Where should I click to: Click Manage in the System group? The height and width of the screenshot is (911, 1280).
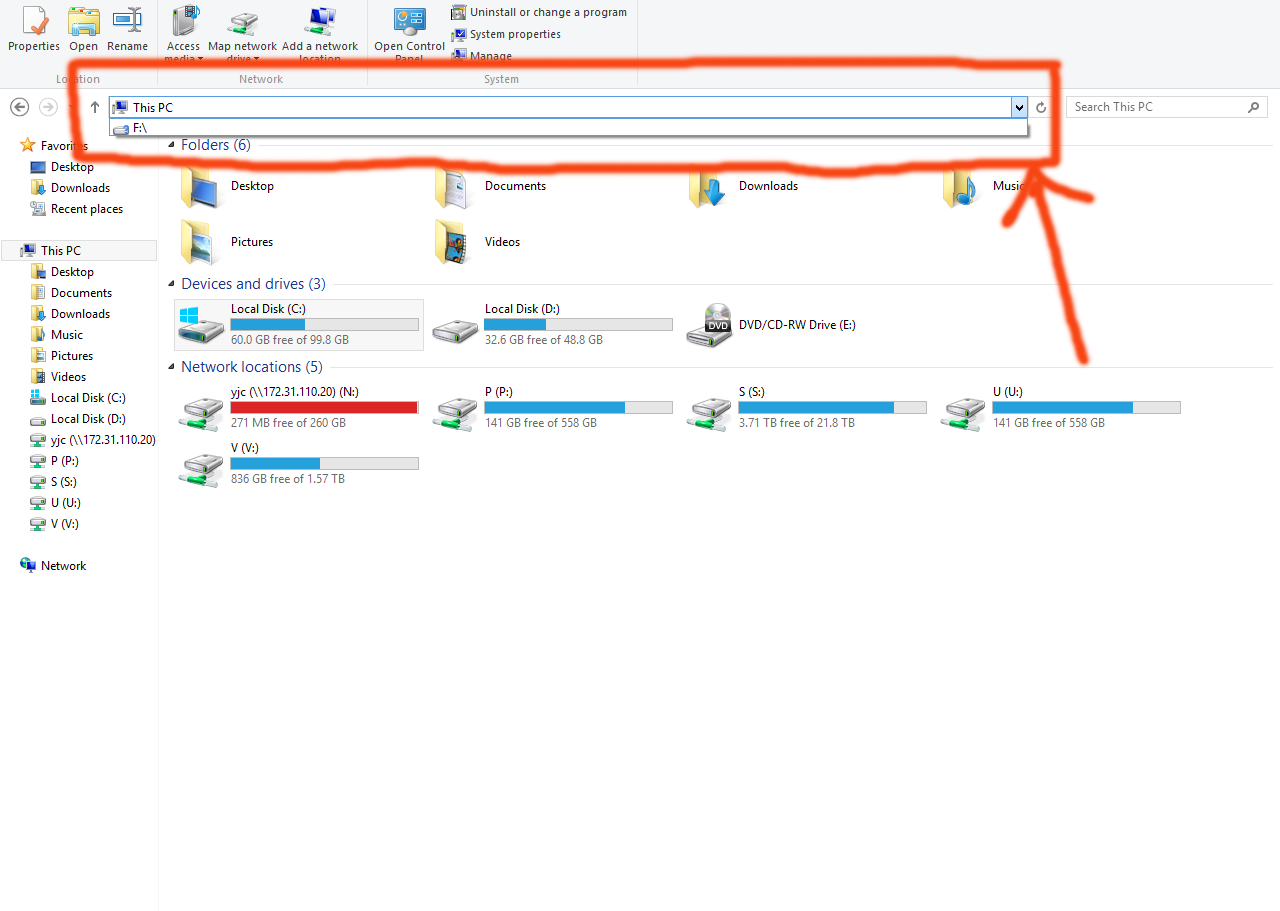[482, 56]
